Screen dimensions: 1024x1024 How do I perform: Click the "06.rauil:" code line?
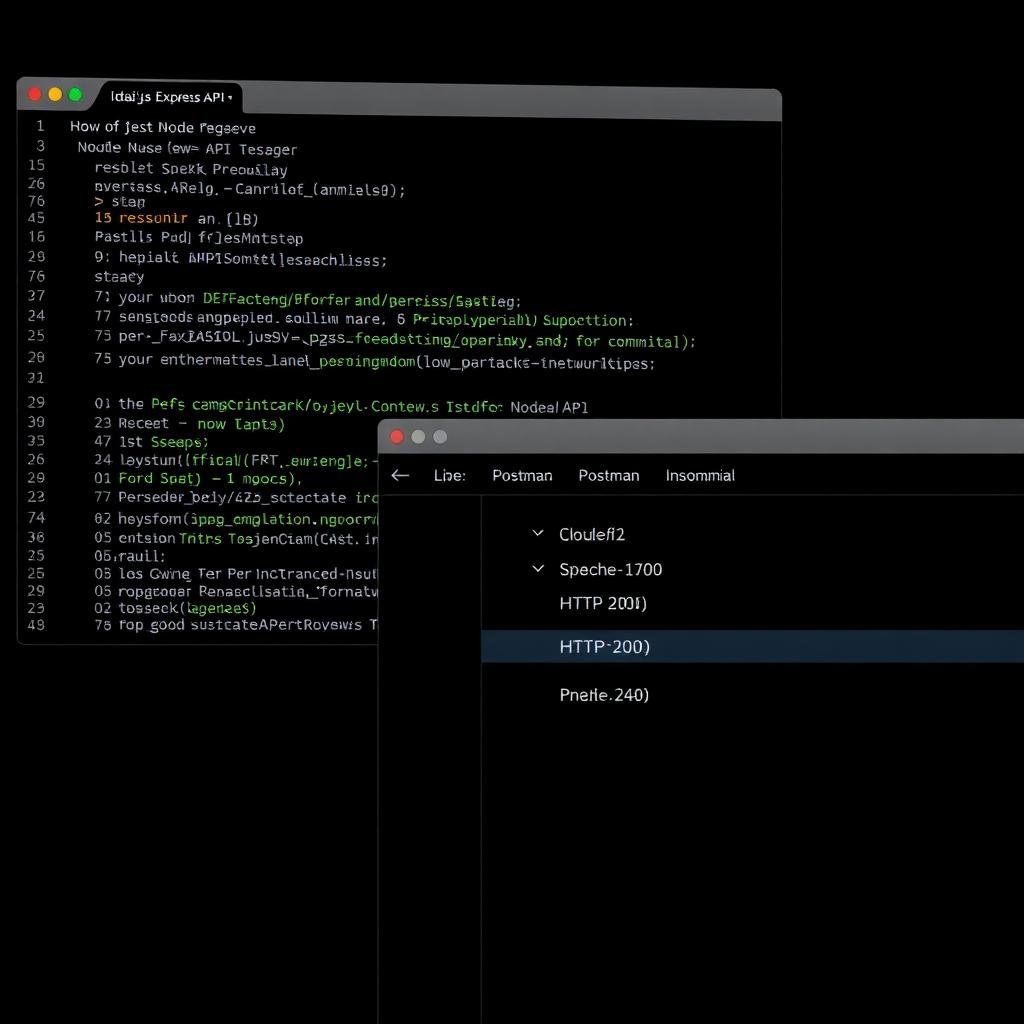[x=130, y=556]
